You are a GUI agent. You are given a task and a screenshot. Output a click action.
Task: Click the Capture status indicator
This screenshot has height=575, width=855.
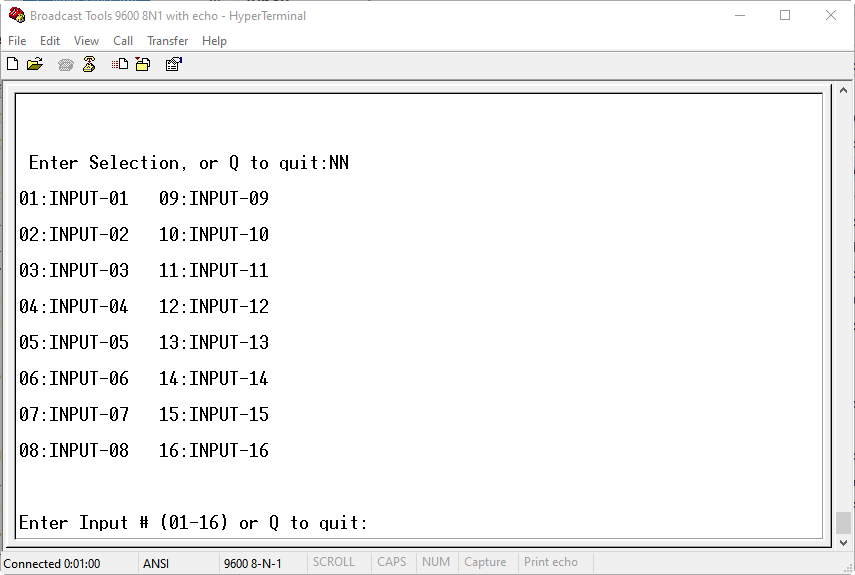[485, 562]
